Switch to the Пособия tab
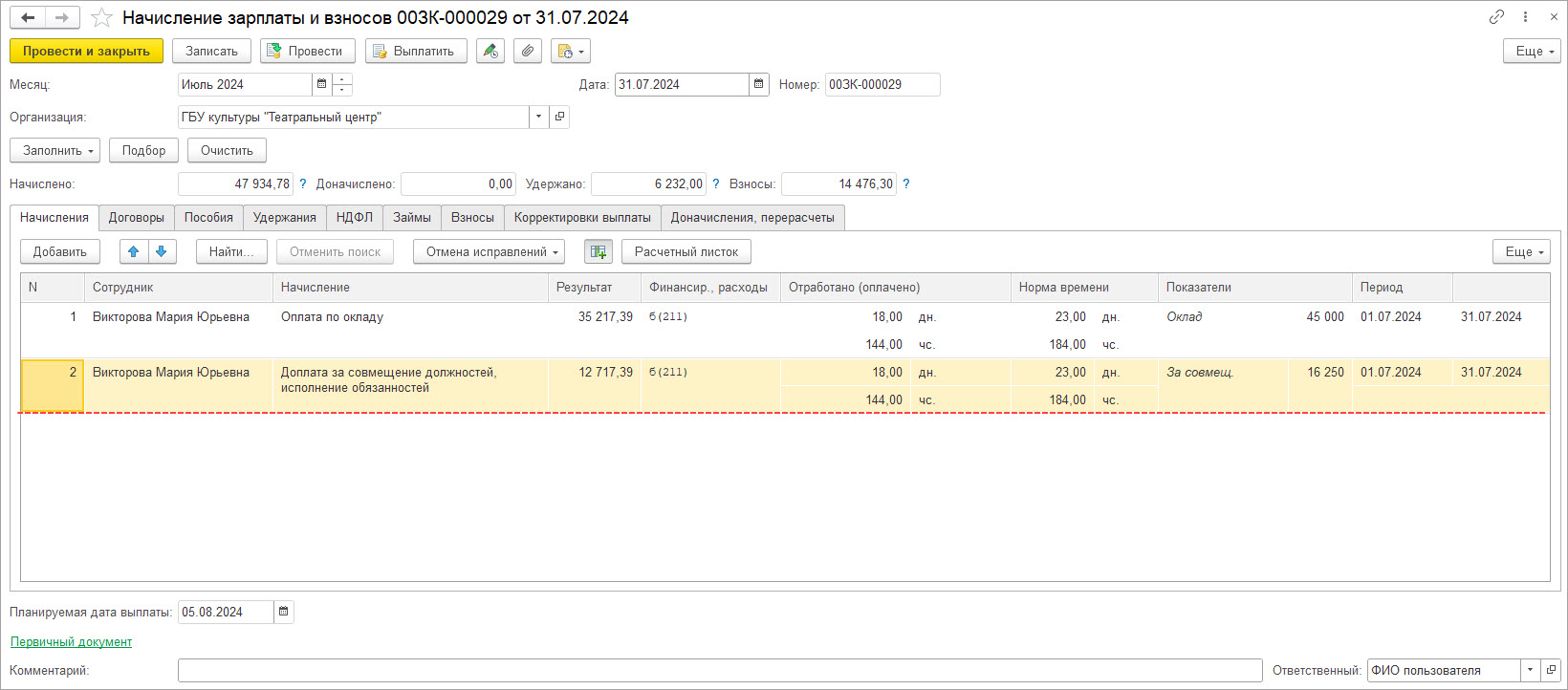 pyautogui.click(x=208, y=217)
